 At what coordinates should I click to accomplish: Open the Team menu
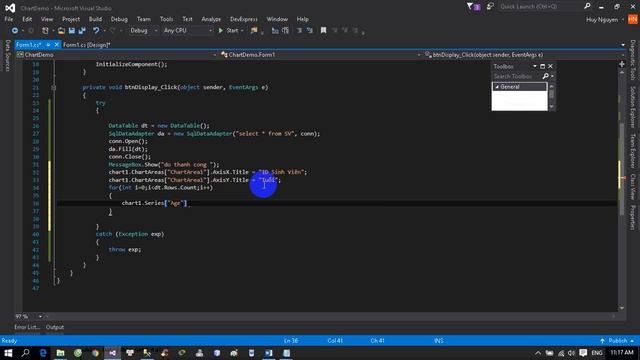click(x=143, y=19)
